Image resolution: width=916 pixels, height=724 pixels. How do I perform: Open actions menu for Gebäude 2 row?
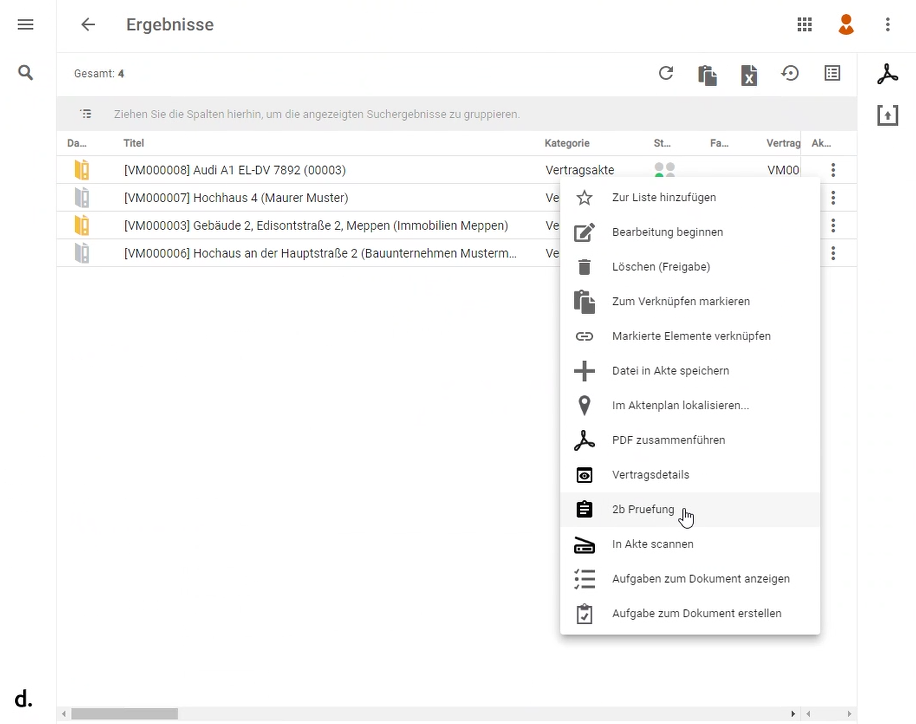[x=833, y=226]
